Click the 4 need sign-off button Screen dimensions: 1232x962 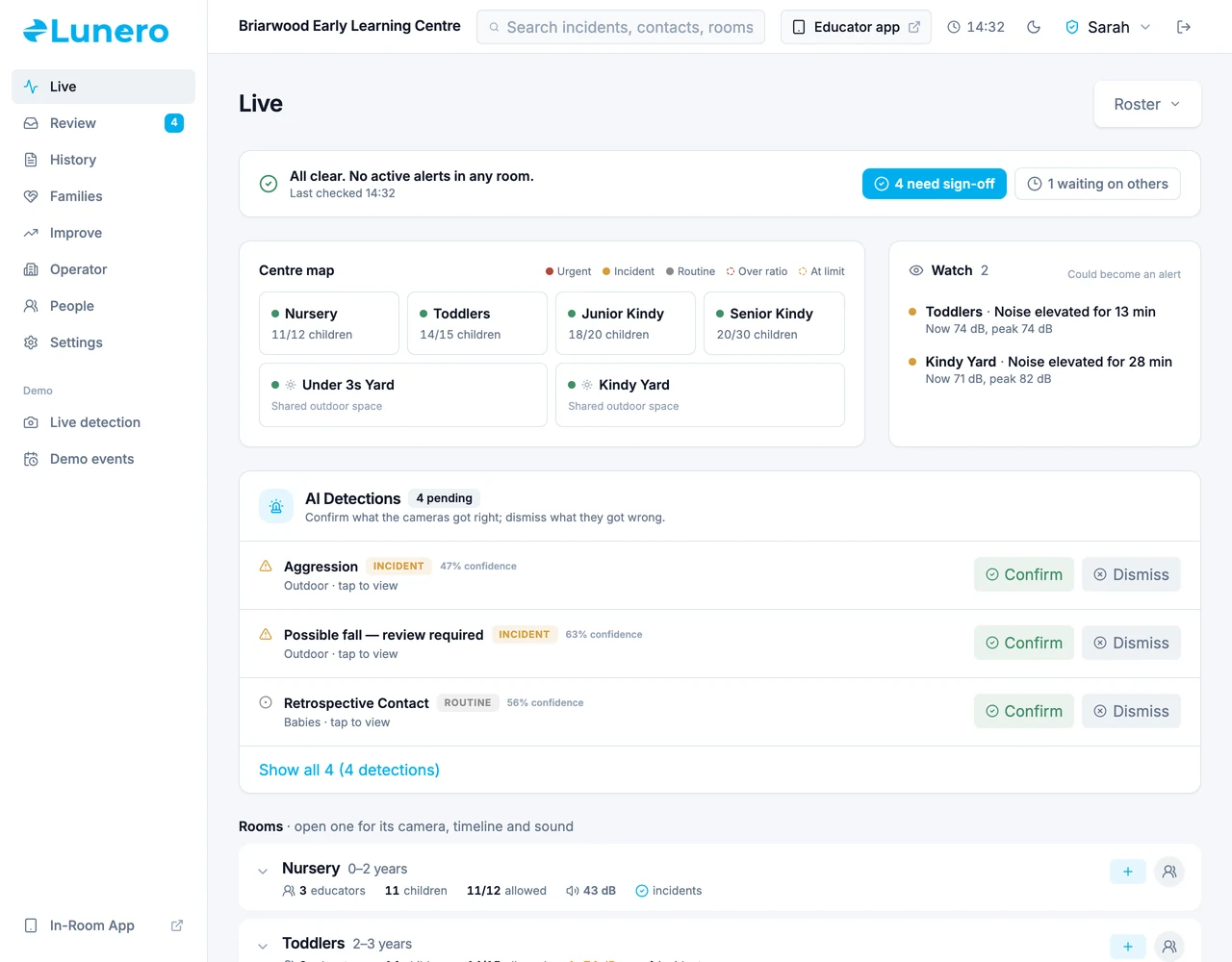point(935,184)
